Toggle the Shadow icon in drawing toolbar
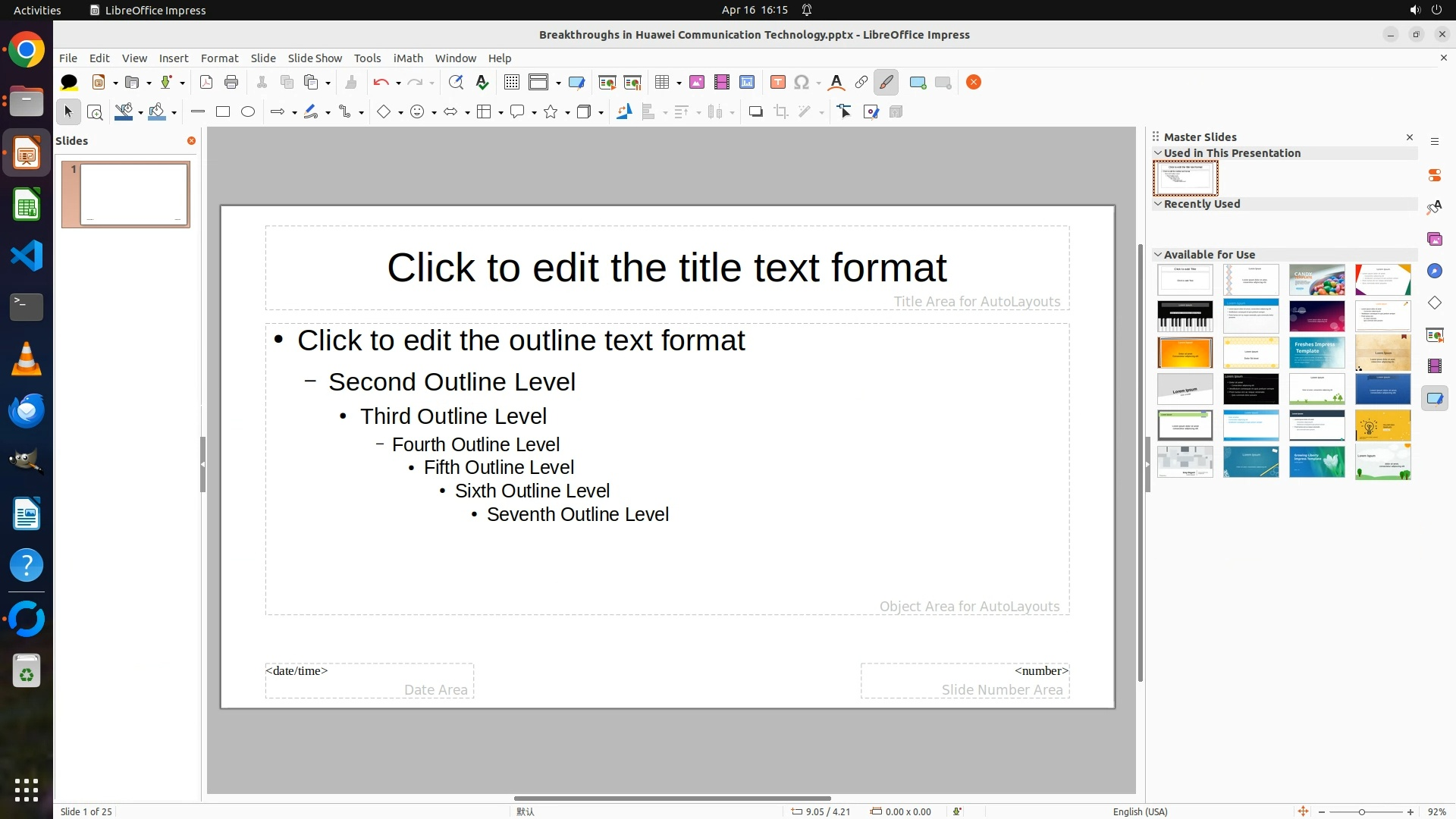 coord(755,111)
